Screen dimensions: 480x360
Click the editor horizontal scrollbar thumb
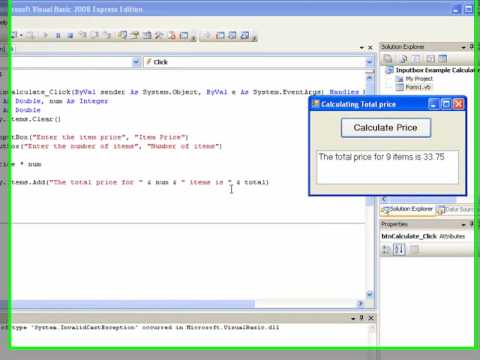point(133,304)
